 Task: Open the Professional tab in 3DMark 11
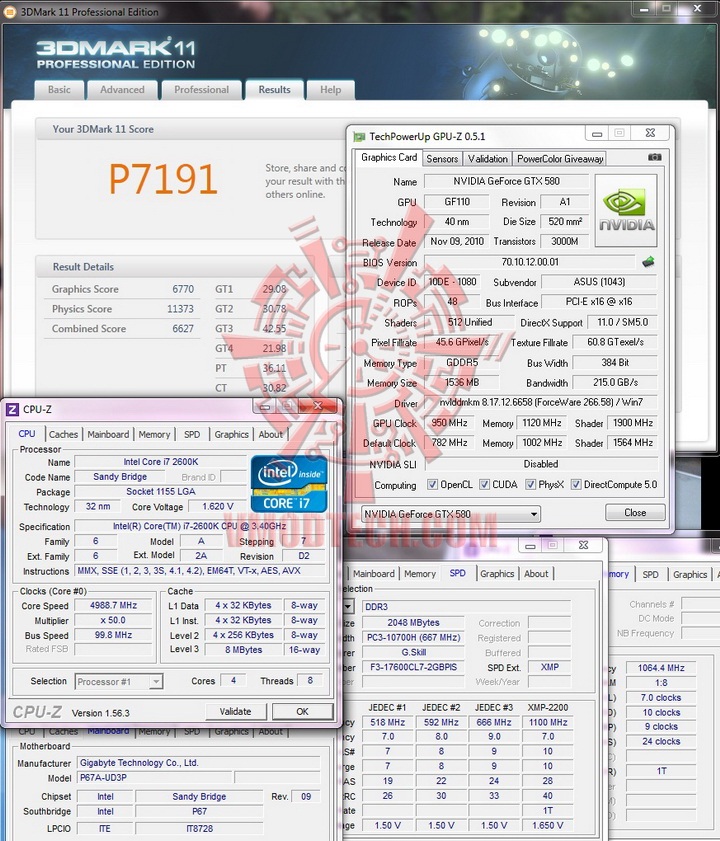201,90
